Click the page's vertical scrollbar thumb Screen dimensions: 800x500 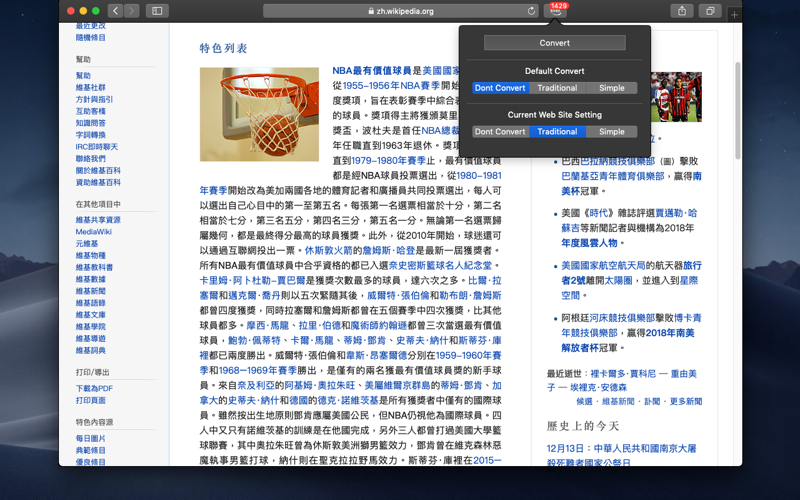pyautogui.click(x=737, y=110)
